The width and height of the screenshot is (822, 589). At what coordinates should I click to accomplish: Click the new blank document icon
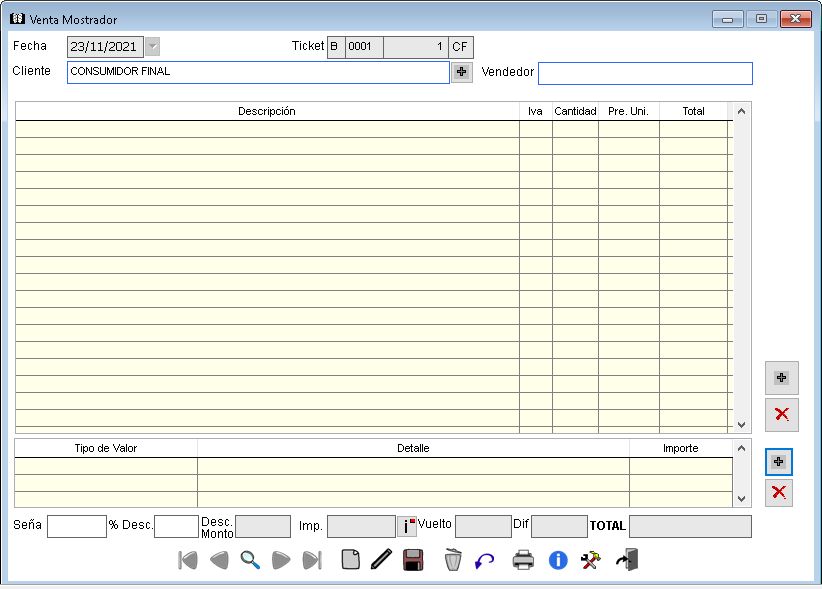coord(350,560)
